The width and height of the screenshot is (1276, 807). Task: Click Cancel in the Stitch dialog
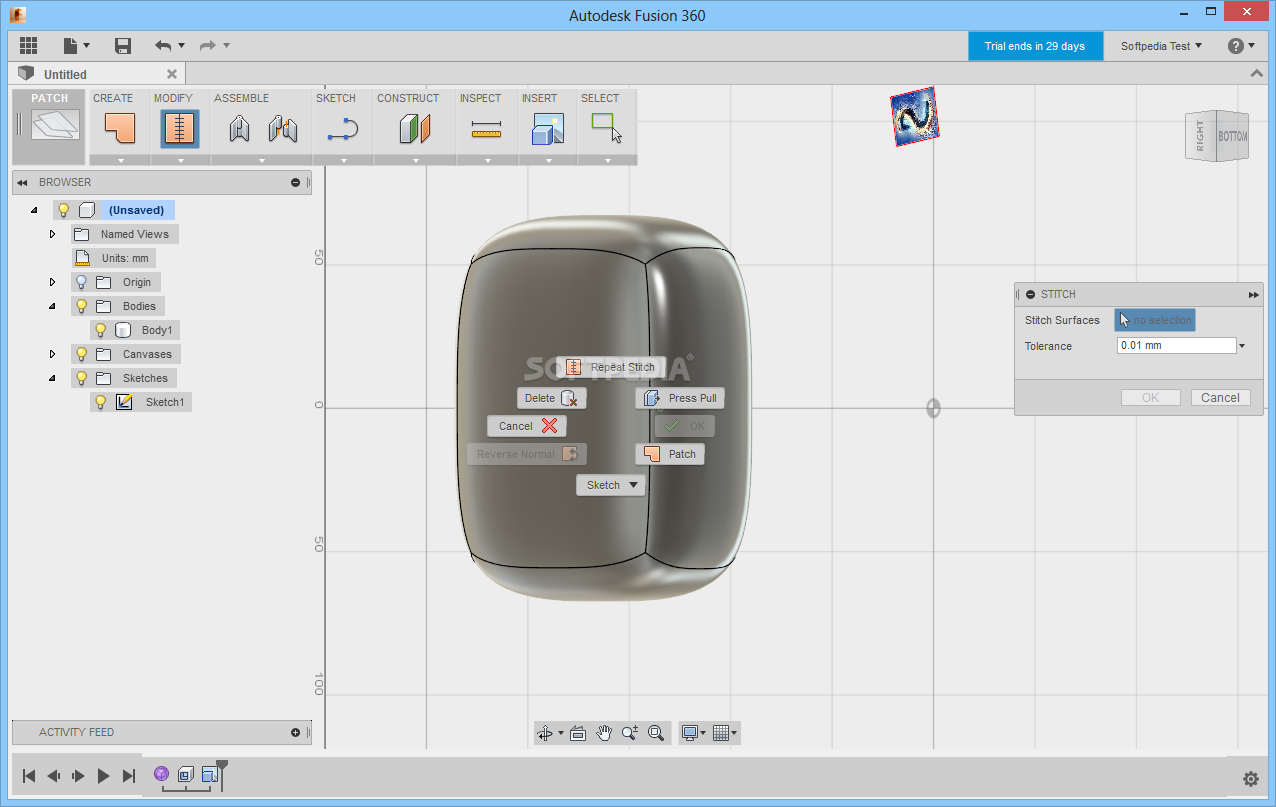pos(1220,398)
